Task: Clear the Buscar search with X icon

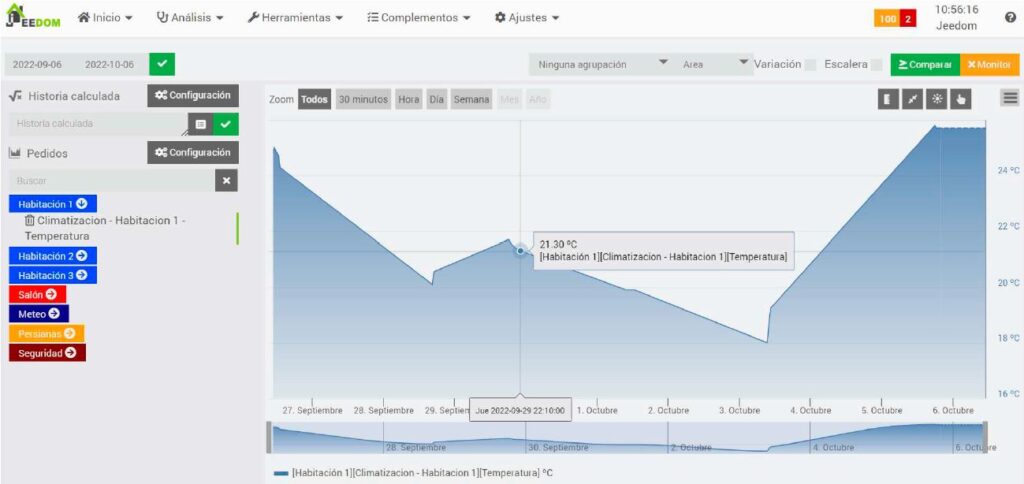Action: [x=227, y=180]
